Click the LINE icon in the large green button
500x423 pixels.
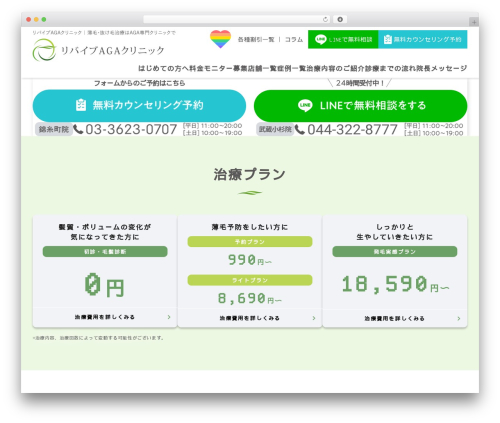[305, 106]
